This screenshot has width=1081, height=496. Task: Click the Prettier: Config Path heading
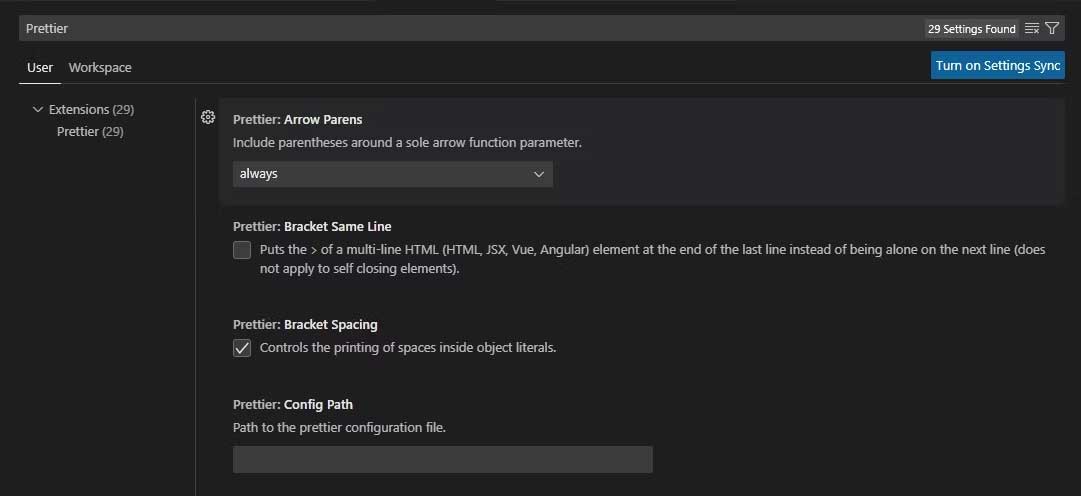tap(292, 404)
